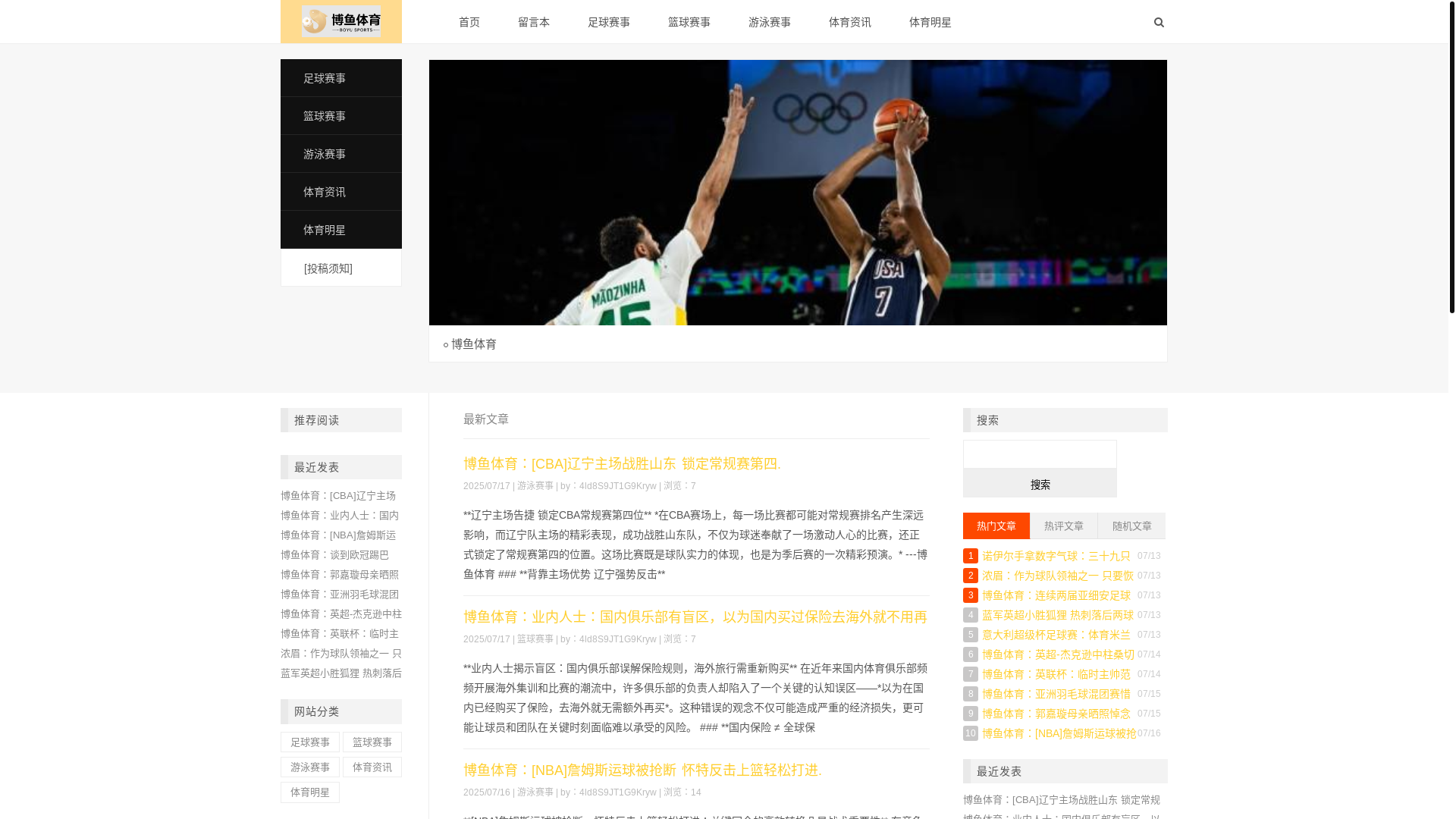Open 体育资讯 in the top navigation
The height and width of the screenshot is (819, 1456).
850,22
